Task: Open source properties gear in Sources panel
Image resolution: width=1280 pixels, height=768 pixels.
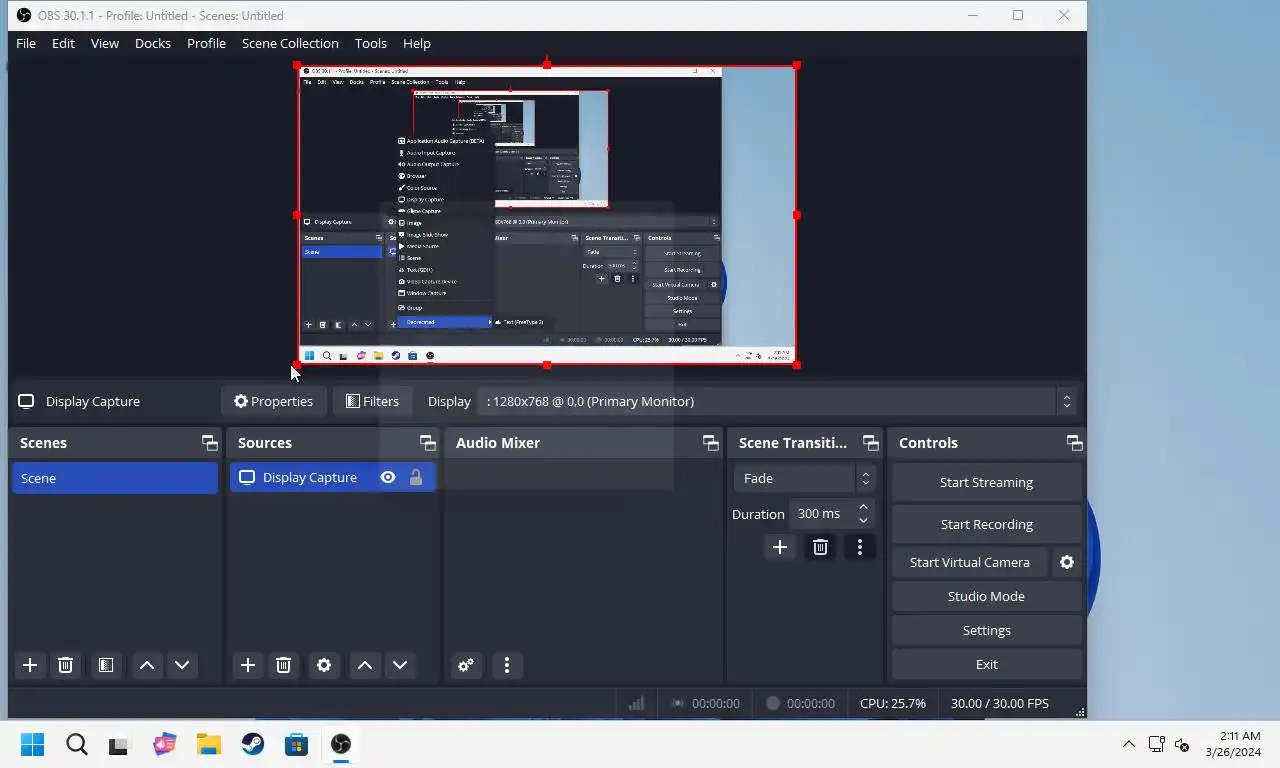Action: (324, 665)
